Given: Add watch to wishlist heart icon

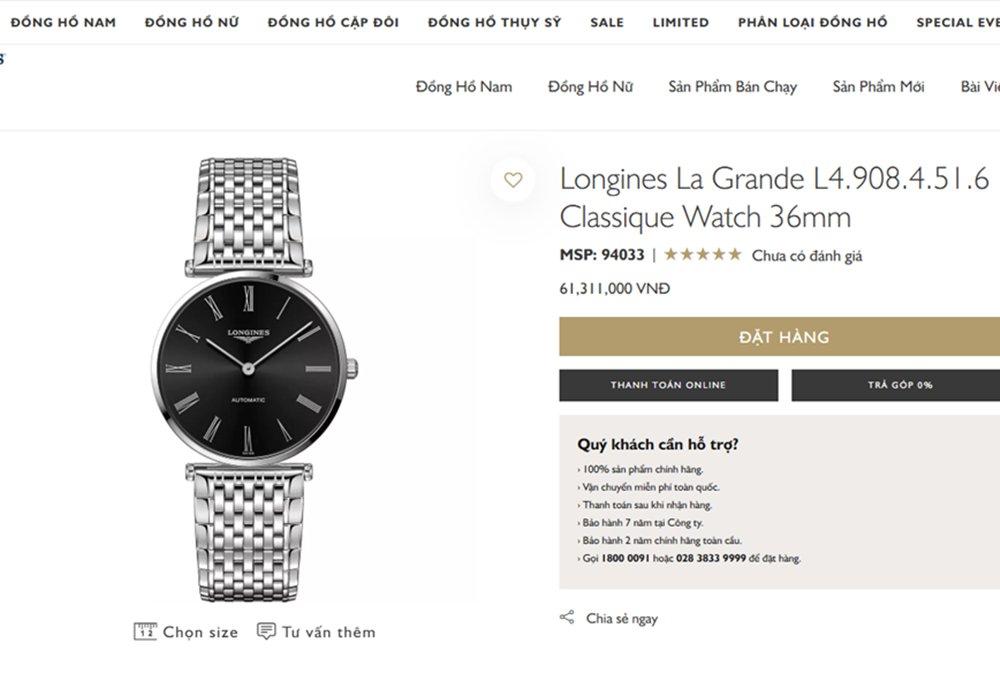Looking at the screenshot, I should pos(513,180).
